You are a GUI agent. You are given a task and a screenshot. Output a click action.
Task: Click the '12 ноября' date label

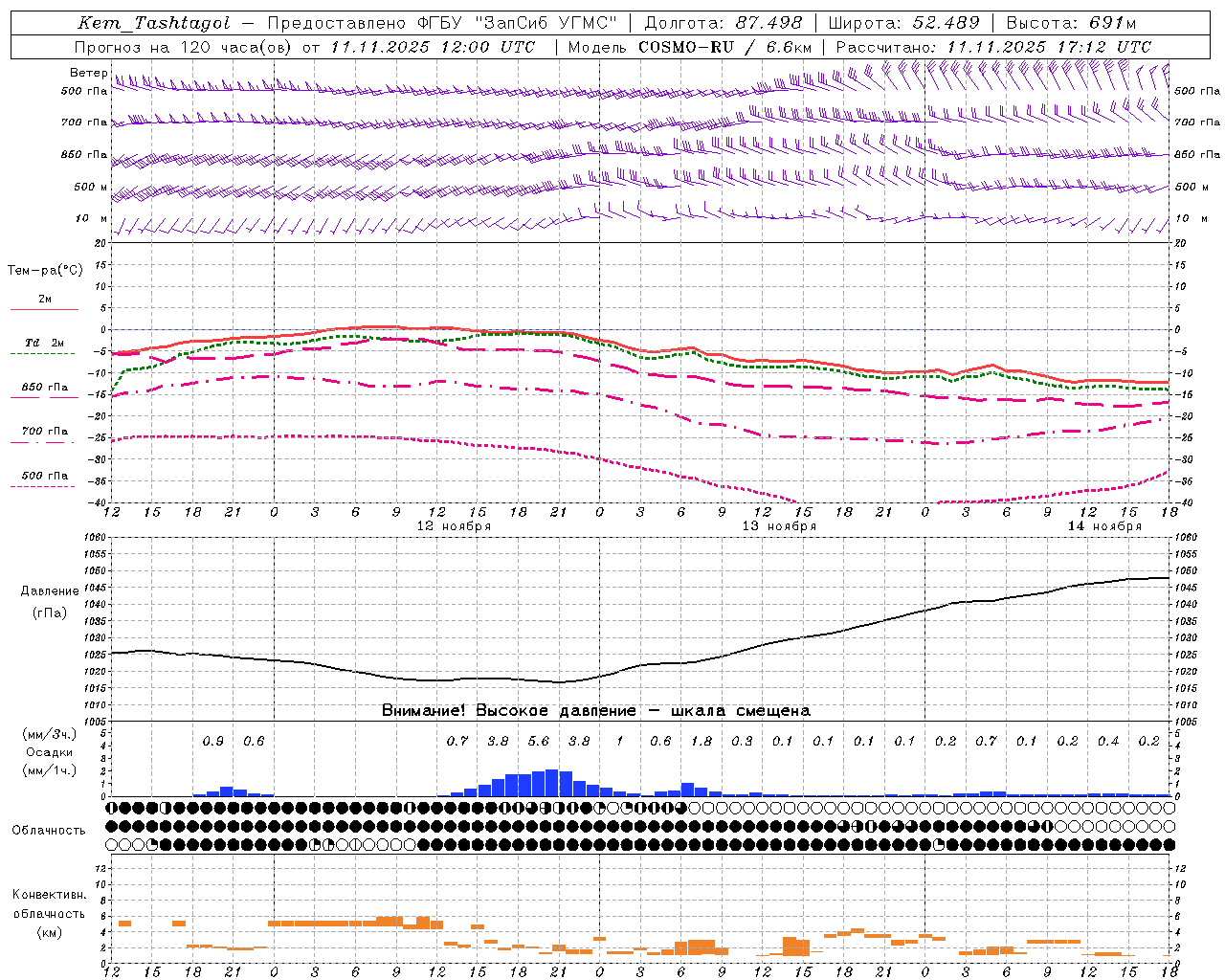[x=454, y=526]
